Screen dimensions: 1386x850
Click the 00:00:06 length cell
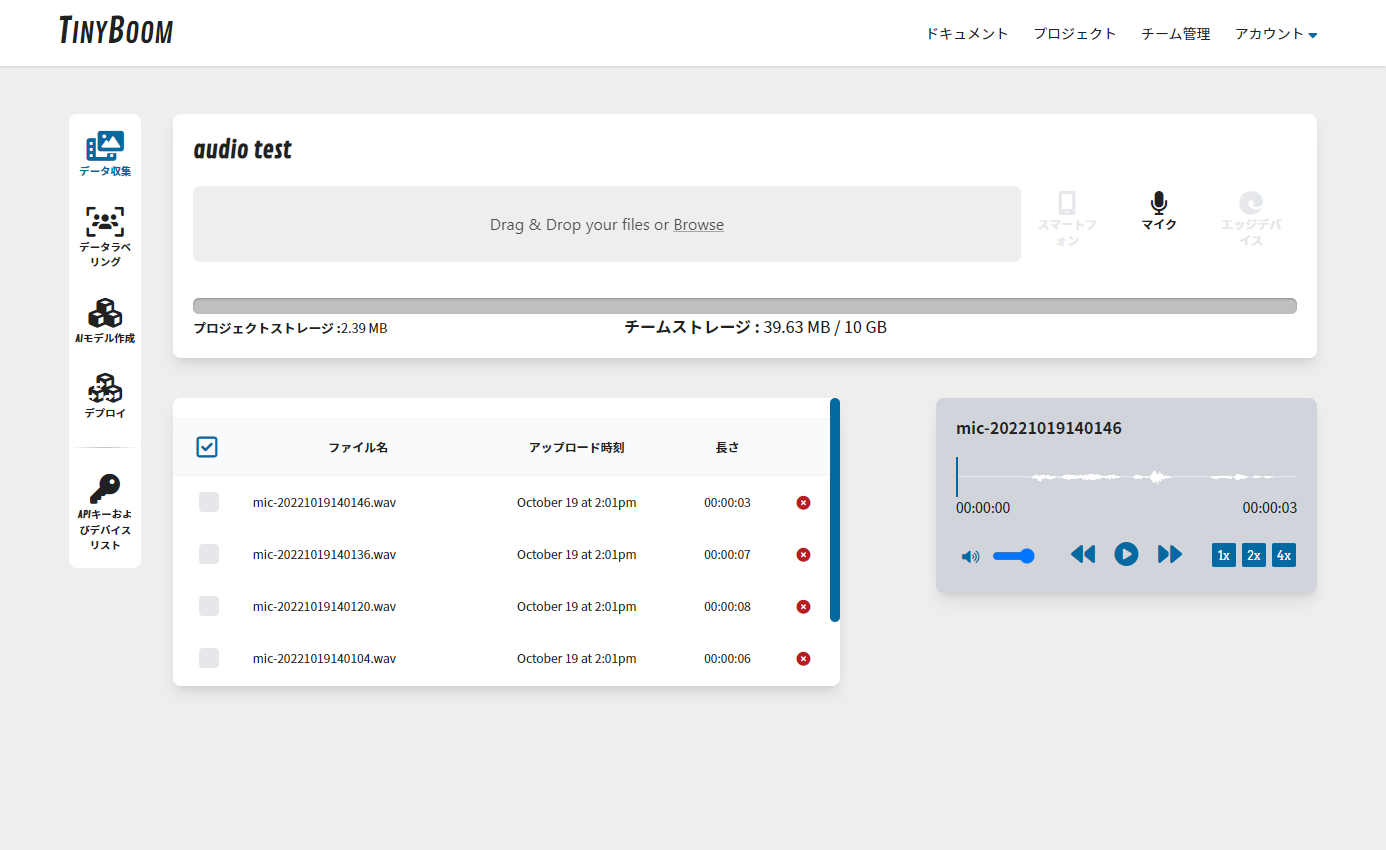click(x=727, y=658)
